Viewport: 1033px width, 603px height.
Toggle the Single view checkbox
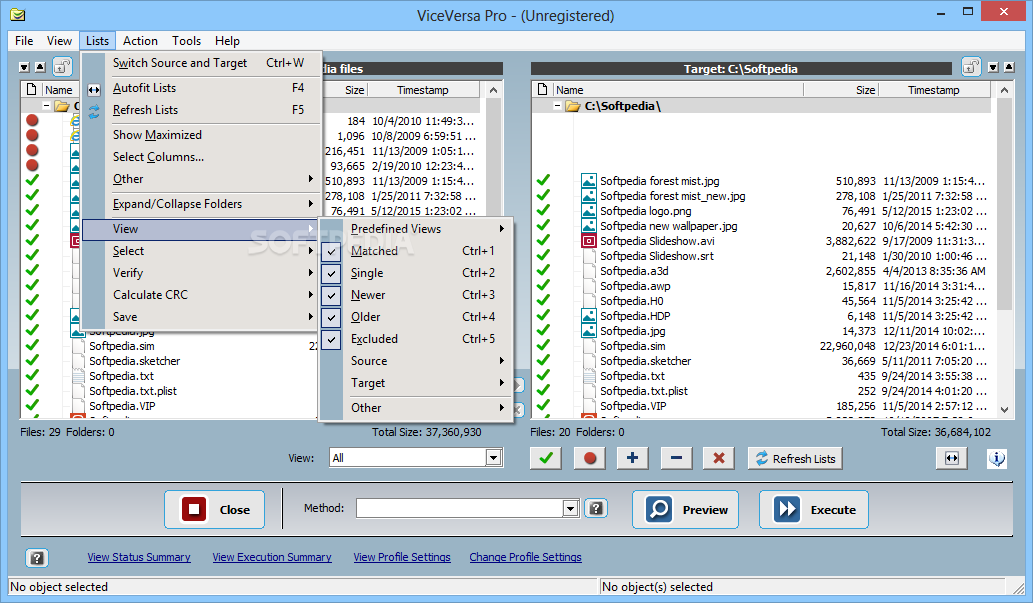pyautogui.click(x=331, y=273)
